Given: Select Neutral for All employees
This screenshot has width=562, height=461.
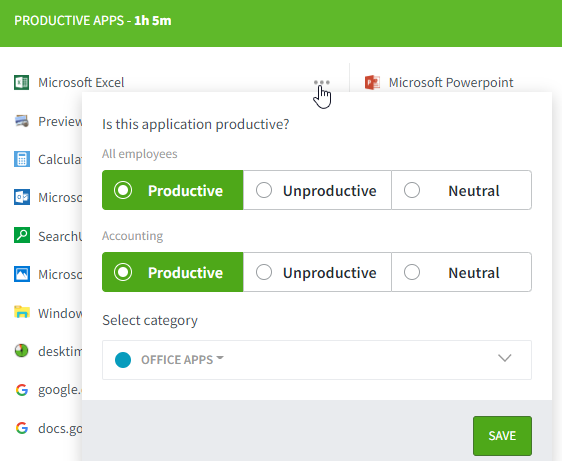Looking at the screenshot, I should click(462, 190).
